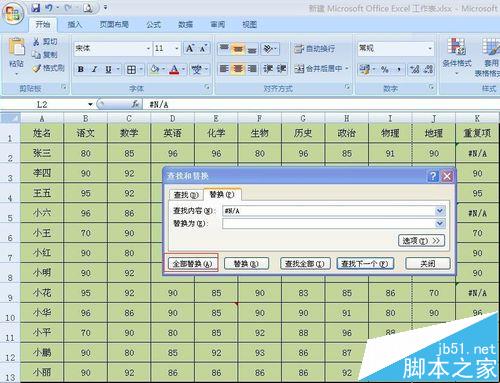Click the Replace (替换) button
The height and width of the screenshot is (383, 500).
[x=246, y=264]
